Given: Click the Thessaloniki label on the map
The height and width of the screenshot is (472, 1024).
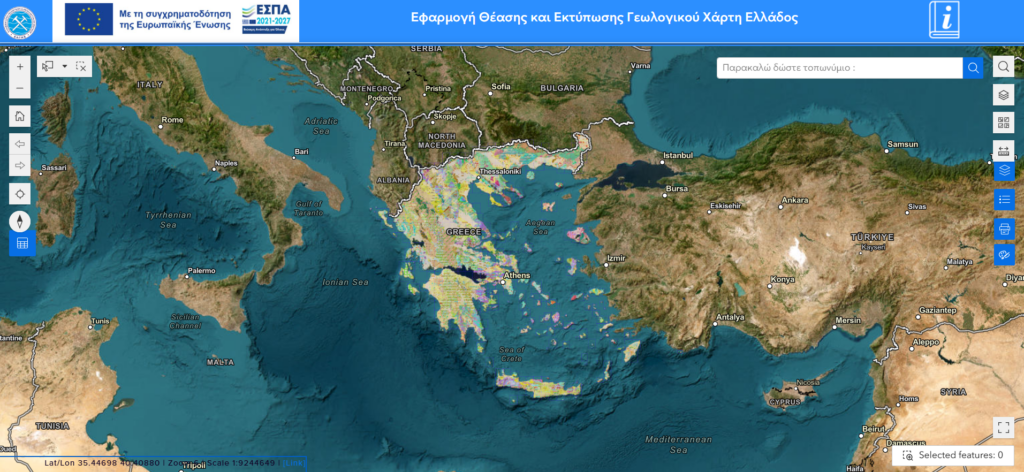Looking at the screenshot, I should pos(502,172).
